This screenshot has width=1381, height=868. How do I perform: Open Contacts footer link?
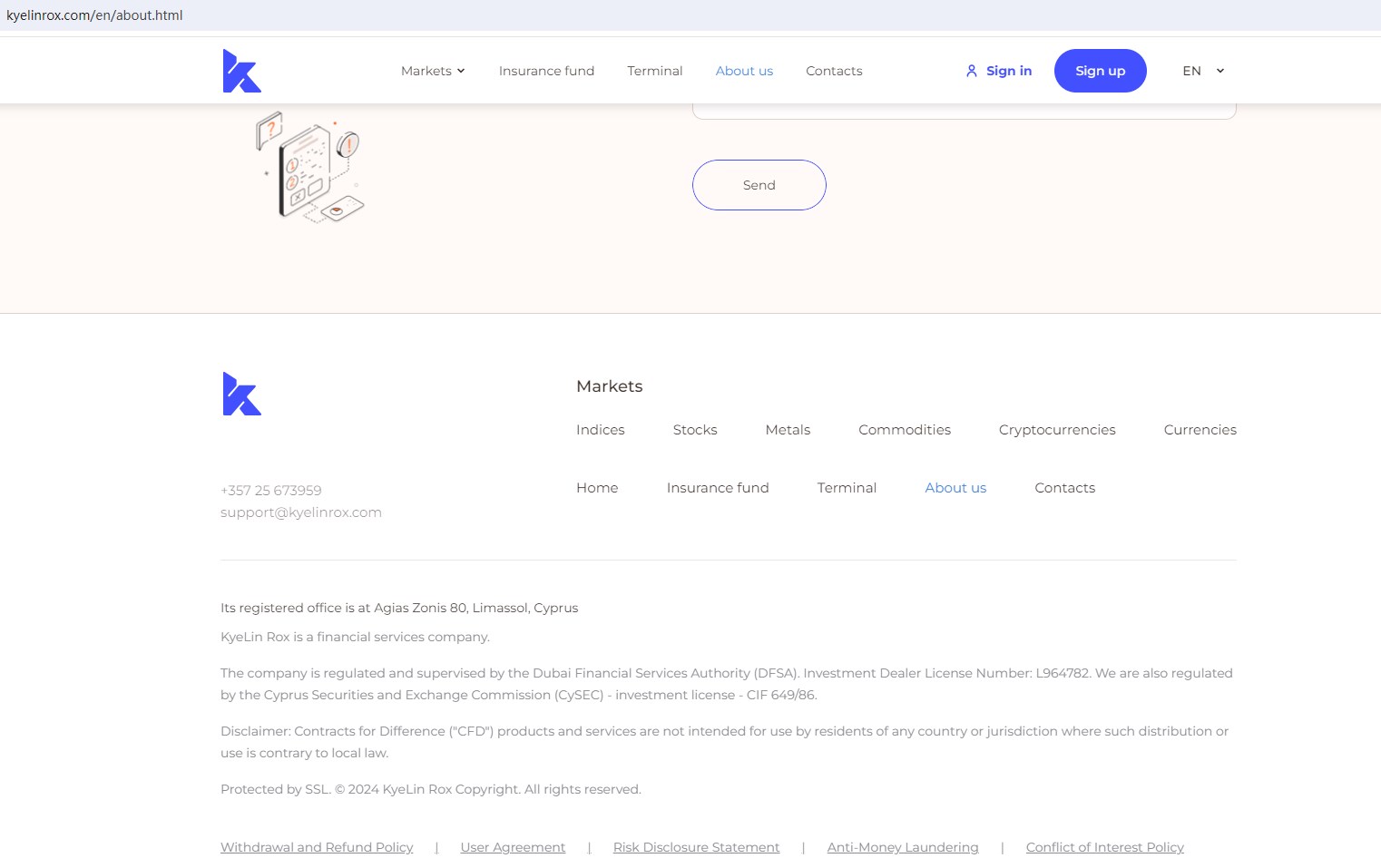1065,488
